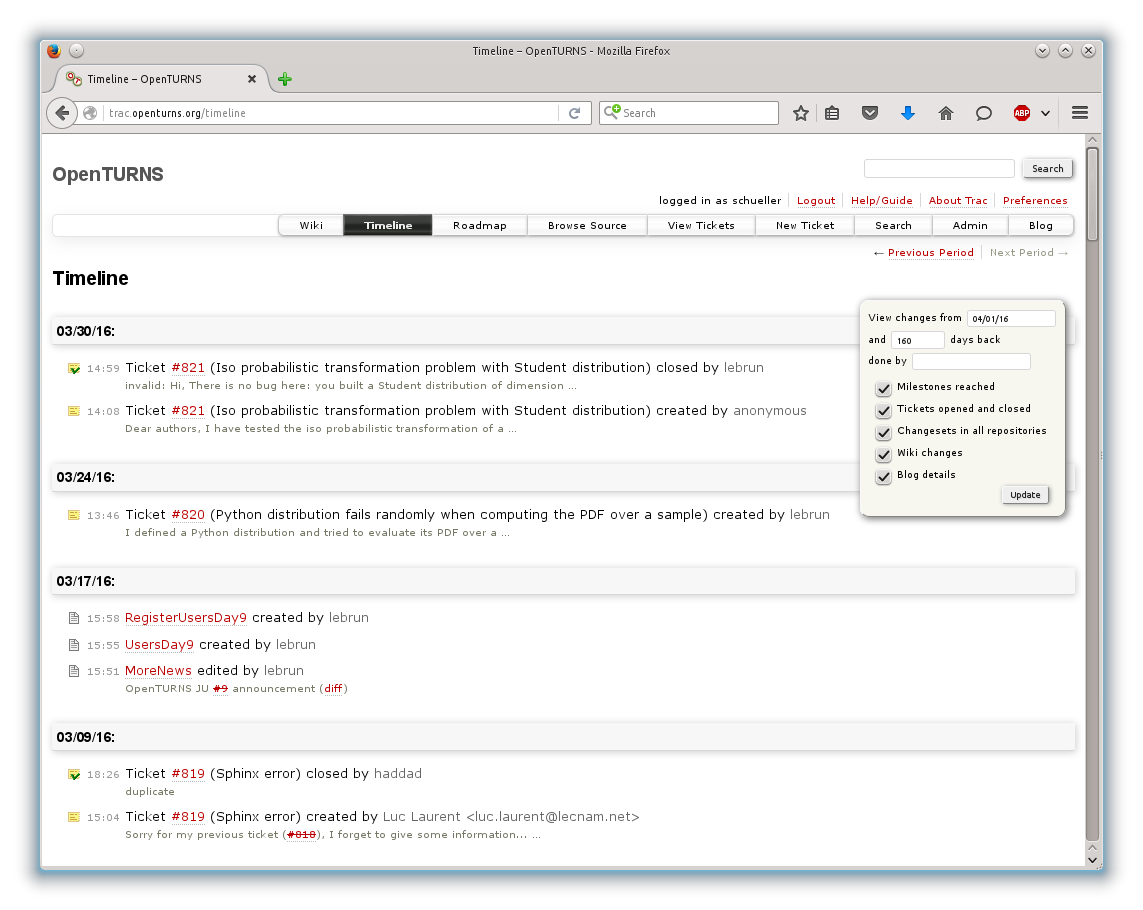Click the bookmark star icon

[800, 113]
